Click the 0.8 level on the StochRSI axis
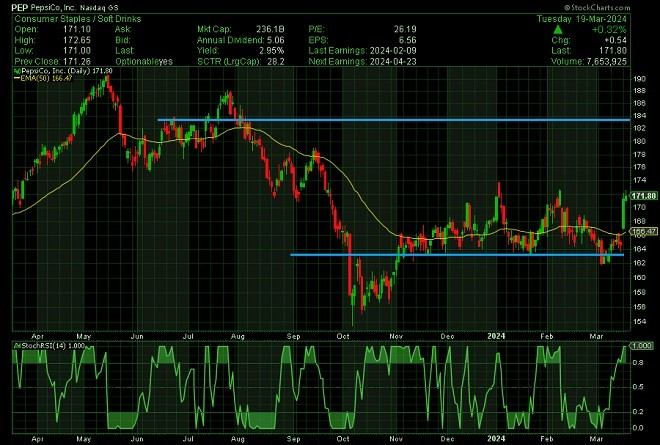660x445 pixels. [638, 362]
